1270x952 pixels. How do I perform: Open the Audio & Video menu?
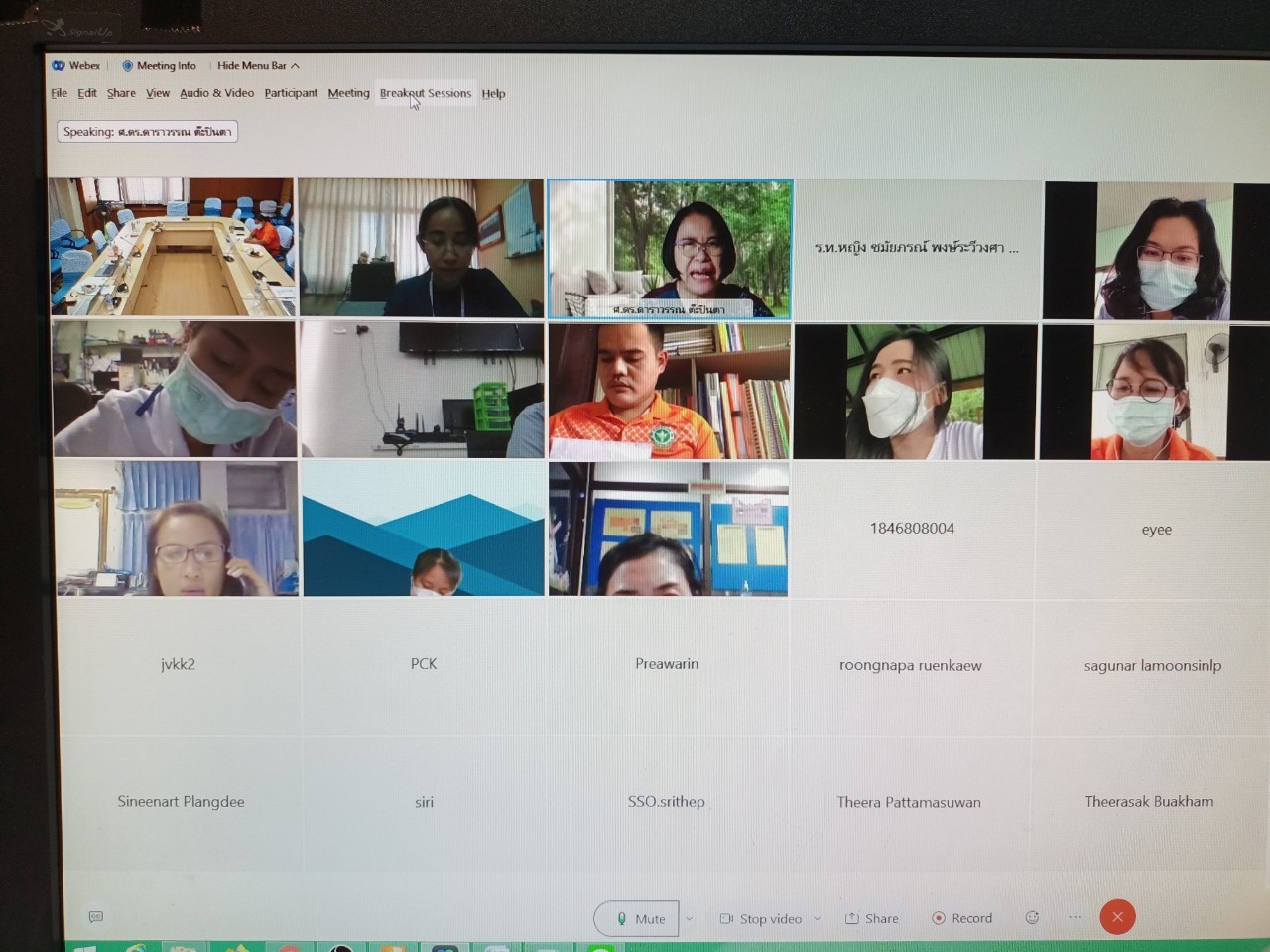coord(216,93)
